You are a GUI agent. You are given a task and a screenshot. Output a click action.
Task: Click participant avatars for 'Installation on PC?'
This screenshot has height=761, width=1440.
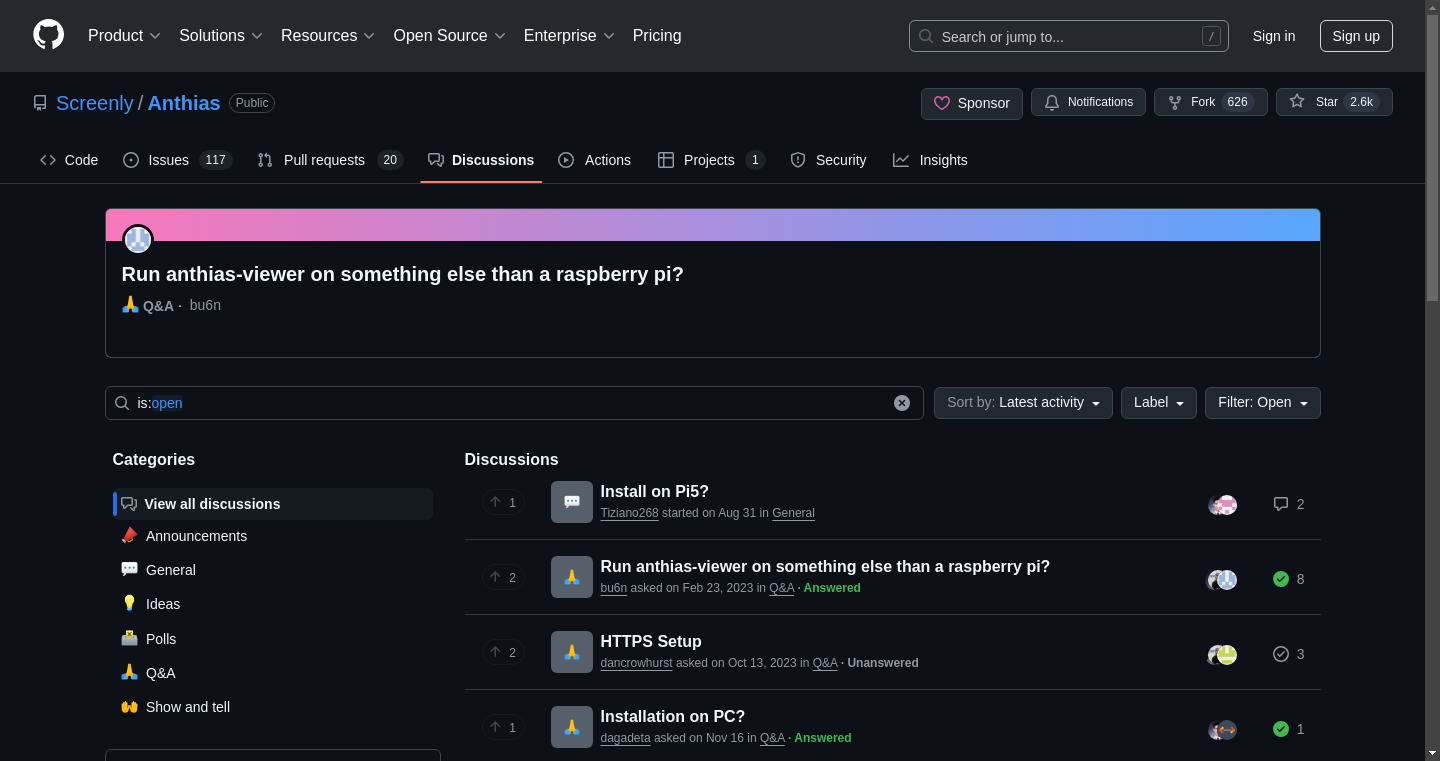pyautogui.click(x=1222, y=730)
